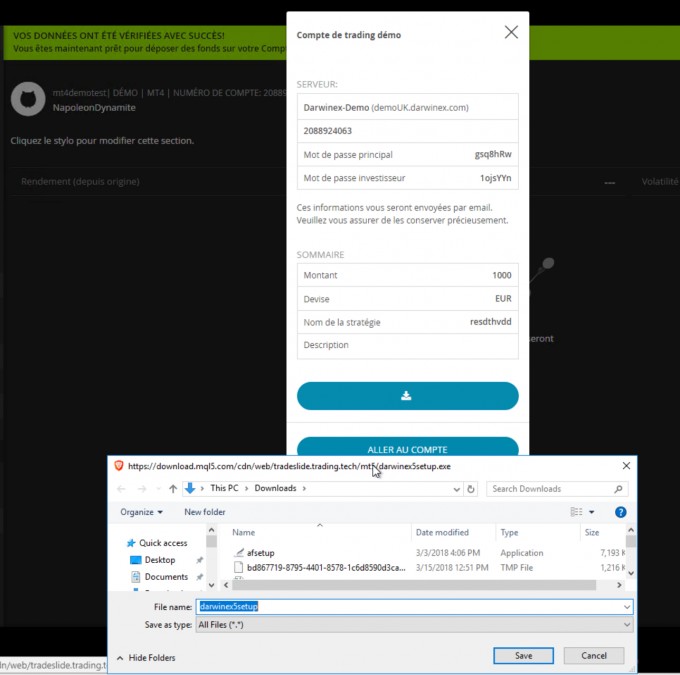The width and height of the screenshot is (680, 675).
Task: Click NapoleonDynamite username on background page
Action: [x=94, y=108]
